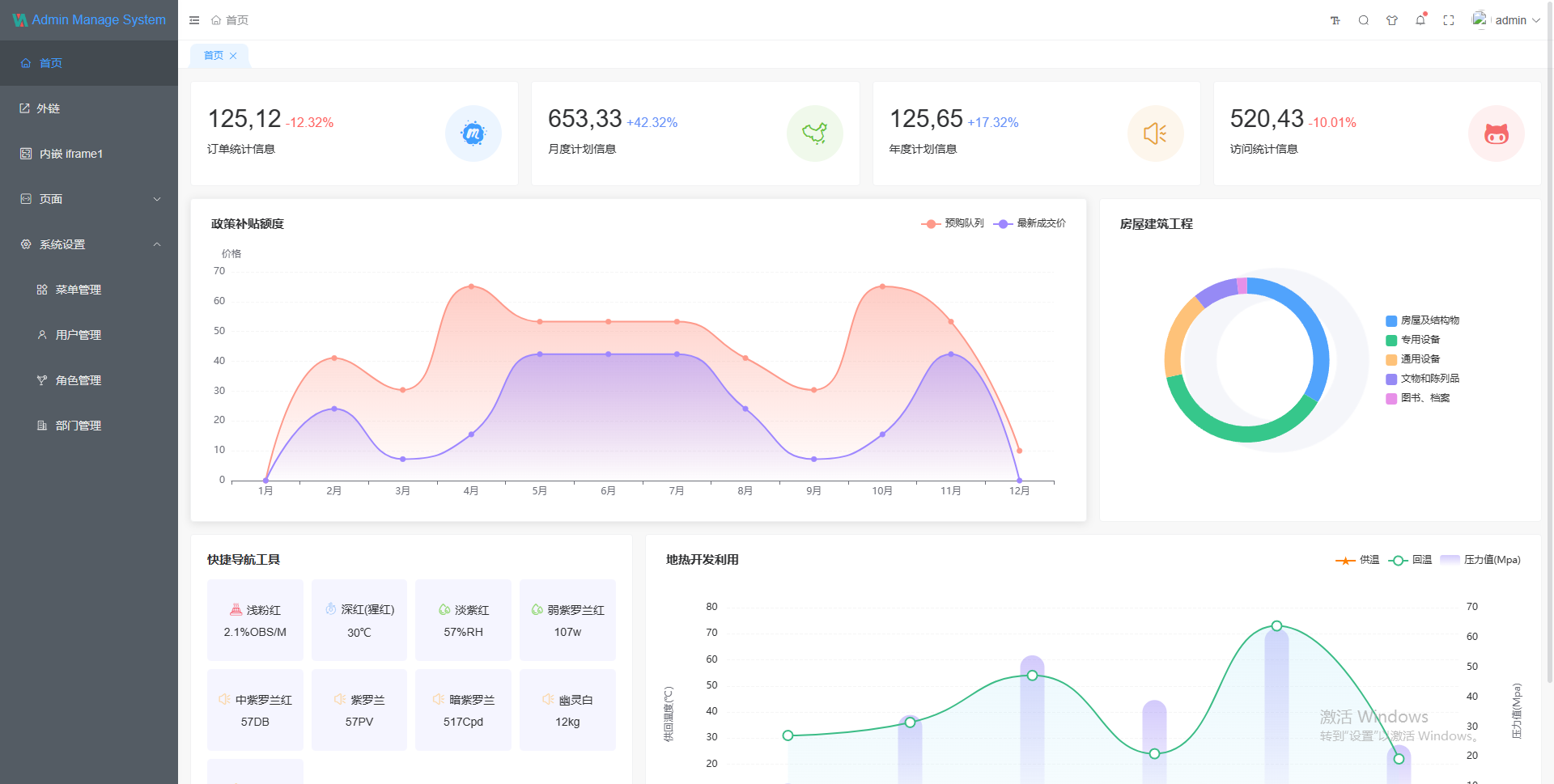Open the 幽灵白 quick navigation tile

pos(567,710)
